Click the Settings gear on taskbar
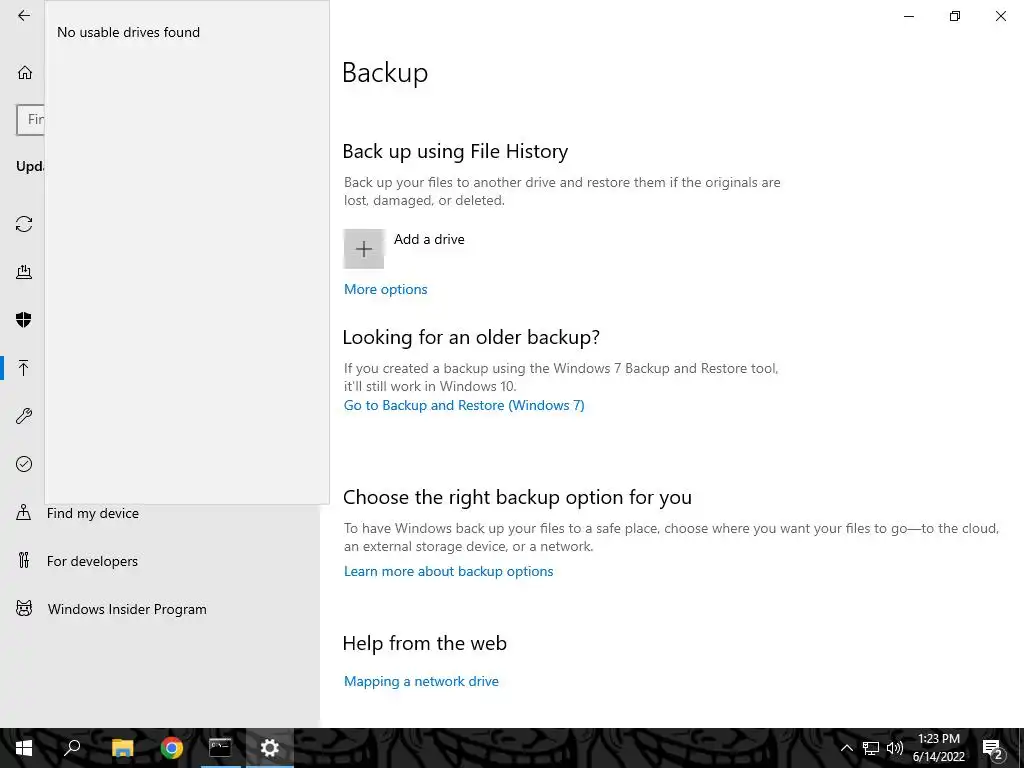Image resolution: width=1024 pixels, height=768 pixels. pyautogui.click(x=270, y=748)
